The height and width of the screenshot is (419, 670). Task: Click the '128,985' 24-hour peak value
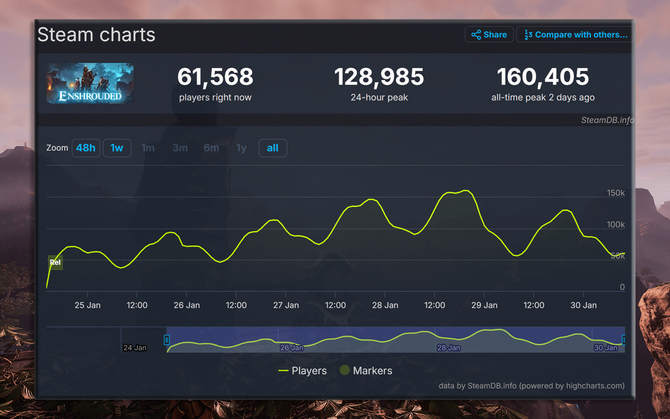[x=379, y=77]
